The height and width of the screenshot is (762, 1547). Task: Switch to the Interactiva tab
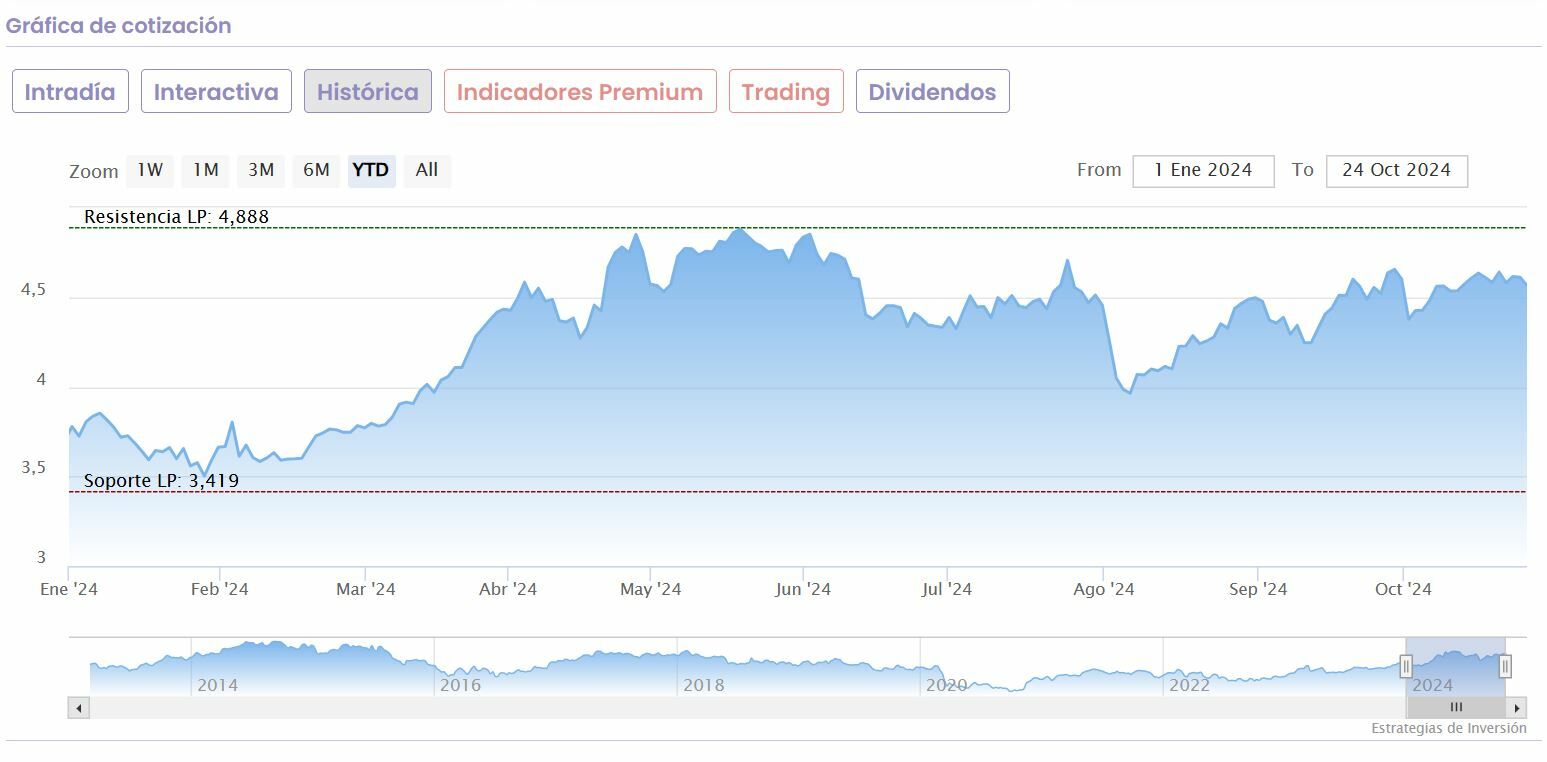(216, 92)
